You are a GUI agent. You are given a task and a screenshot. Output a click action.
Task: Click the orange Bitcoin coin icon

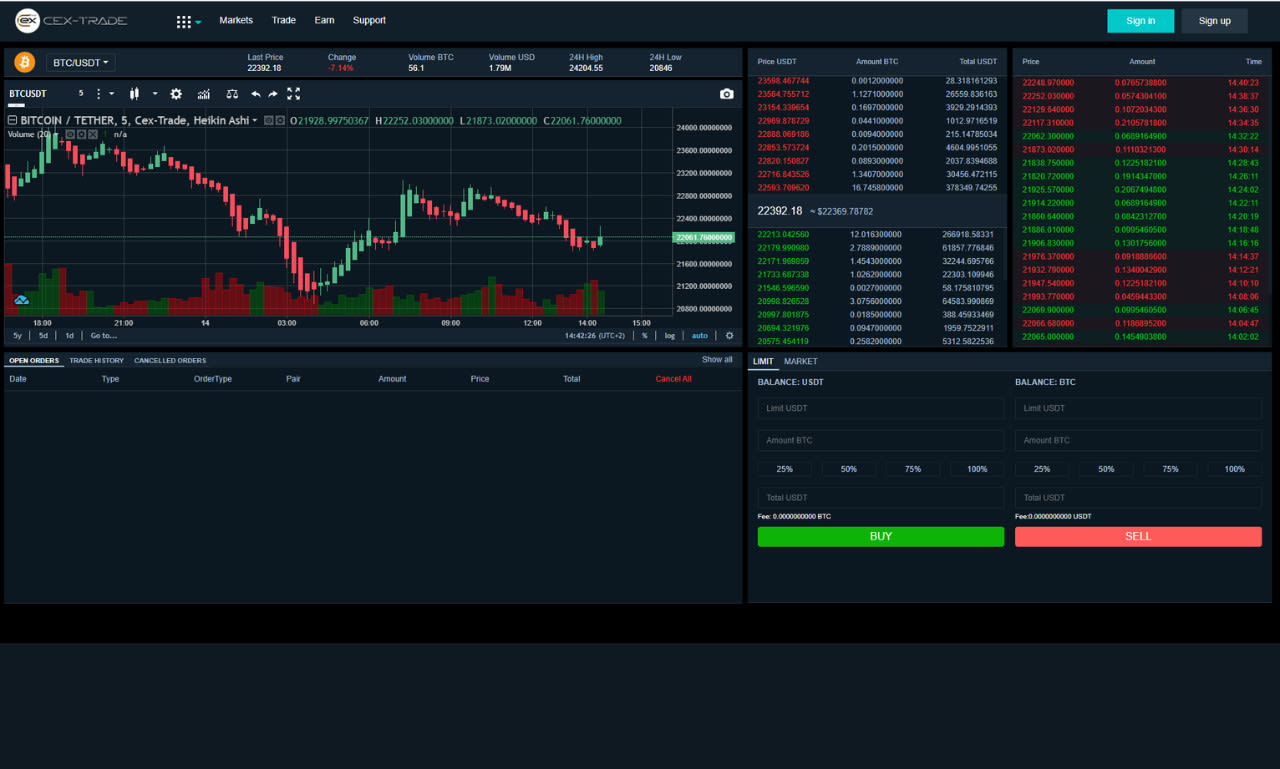pos(24,62)
